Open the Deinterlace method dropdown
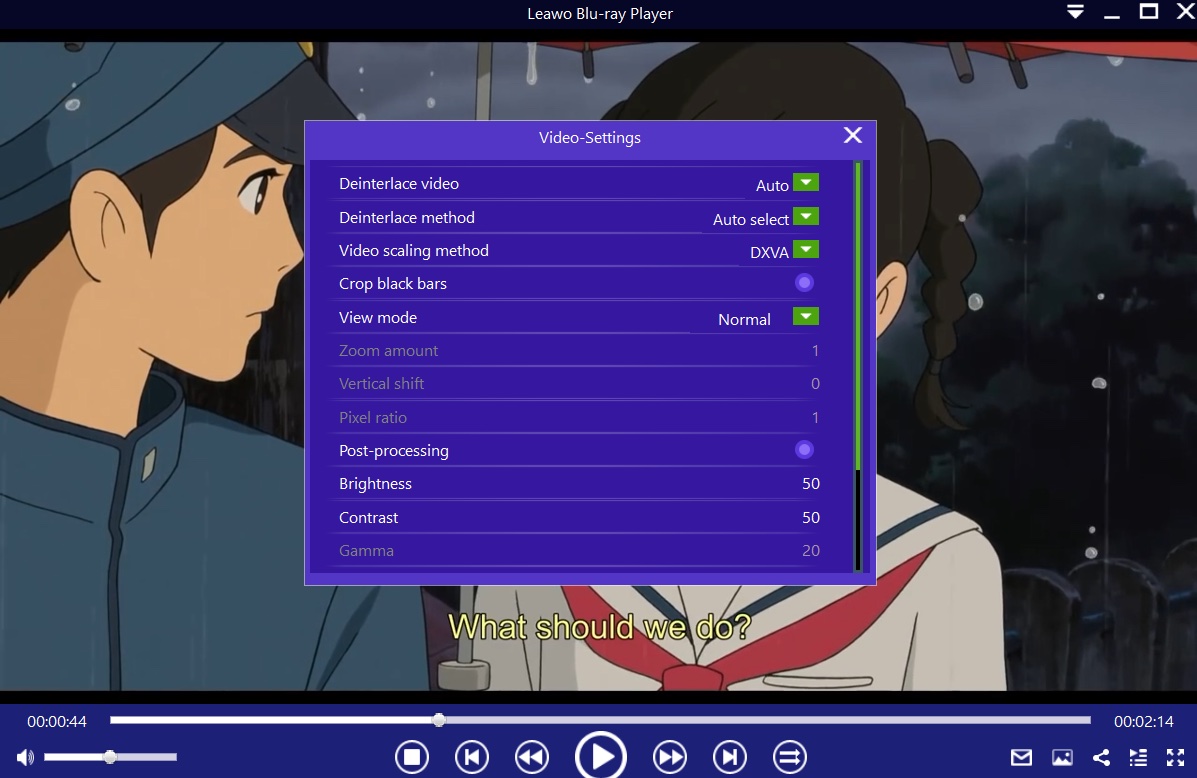Screen dimensions: 1197x778 (806, 217)
